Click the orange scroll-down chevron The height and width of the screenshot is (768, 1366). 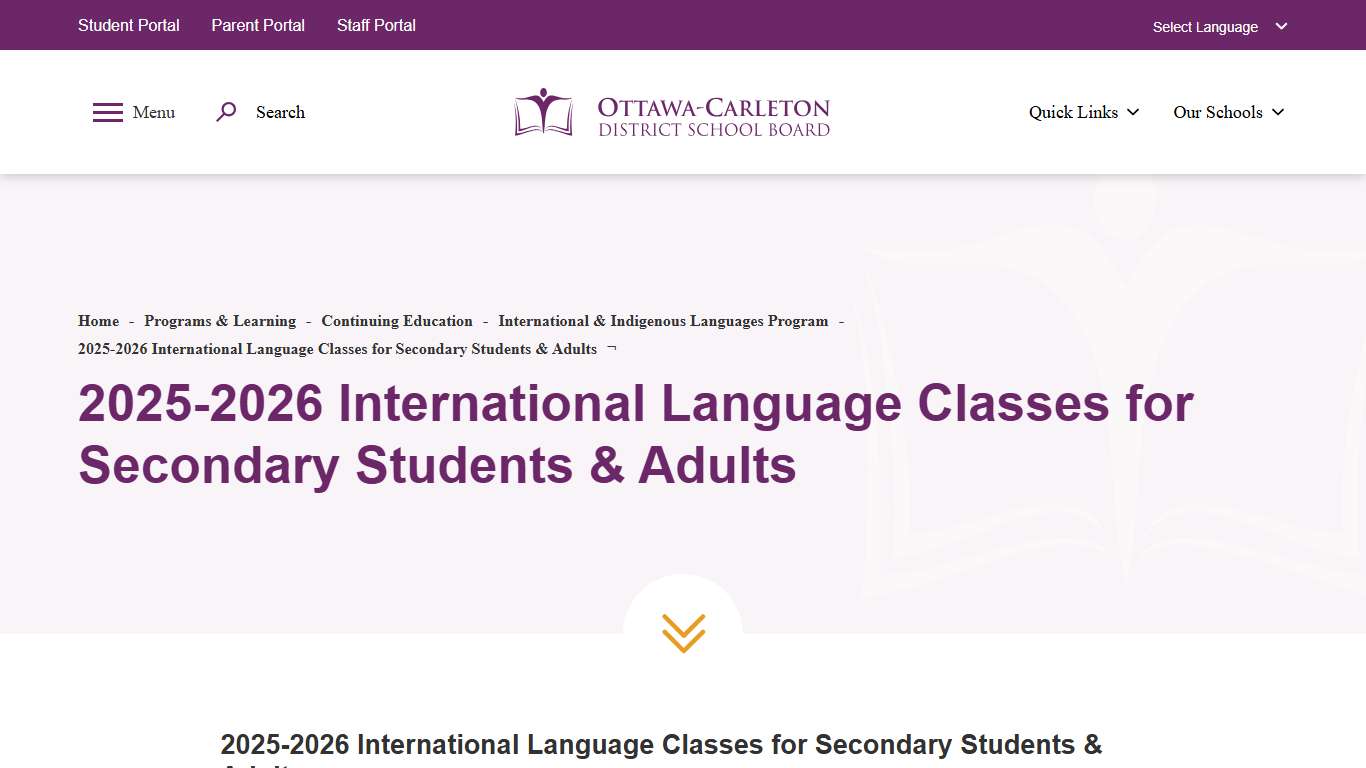[x=683, y=633]
